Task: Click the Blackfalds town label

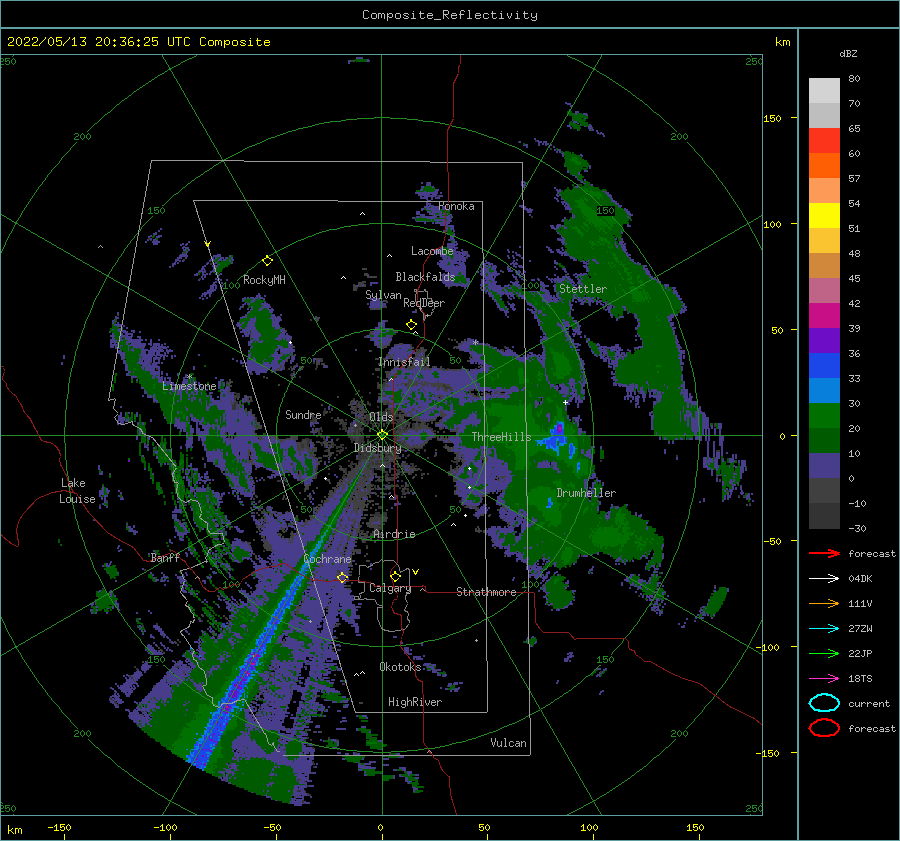Action: (425, 277)
